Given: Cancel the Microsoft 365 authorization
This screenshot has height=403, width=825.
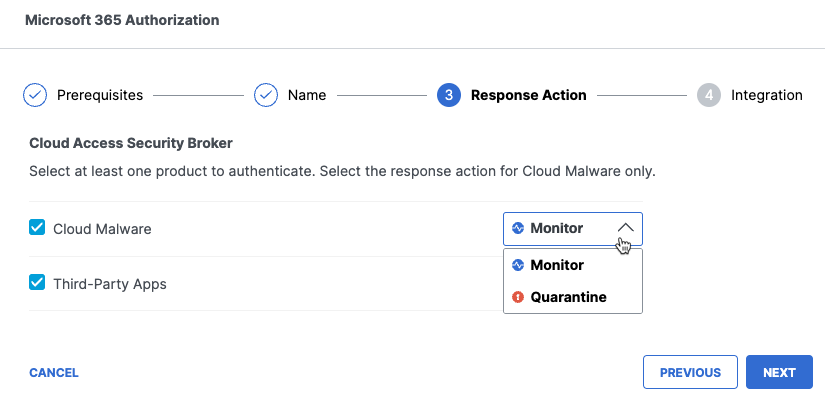Looking at the screenshot, I should click(54, 373).
